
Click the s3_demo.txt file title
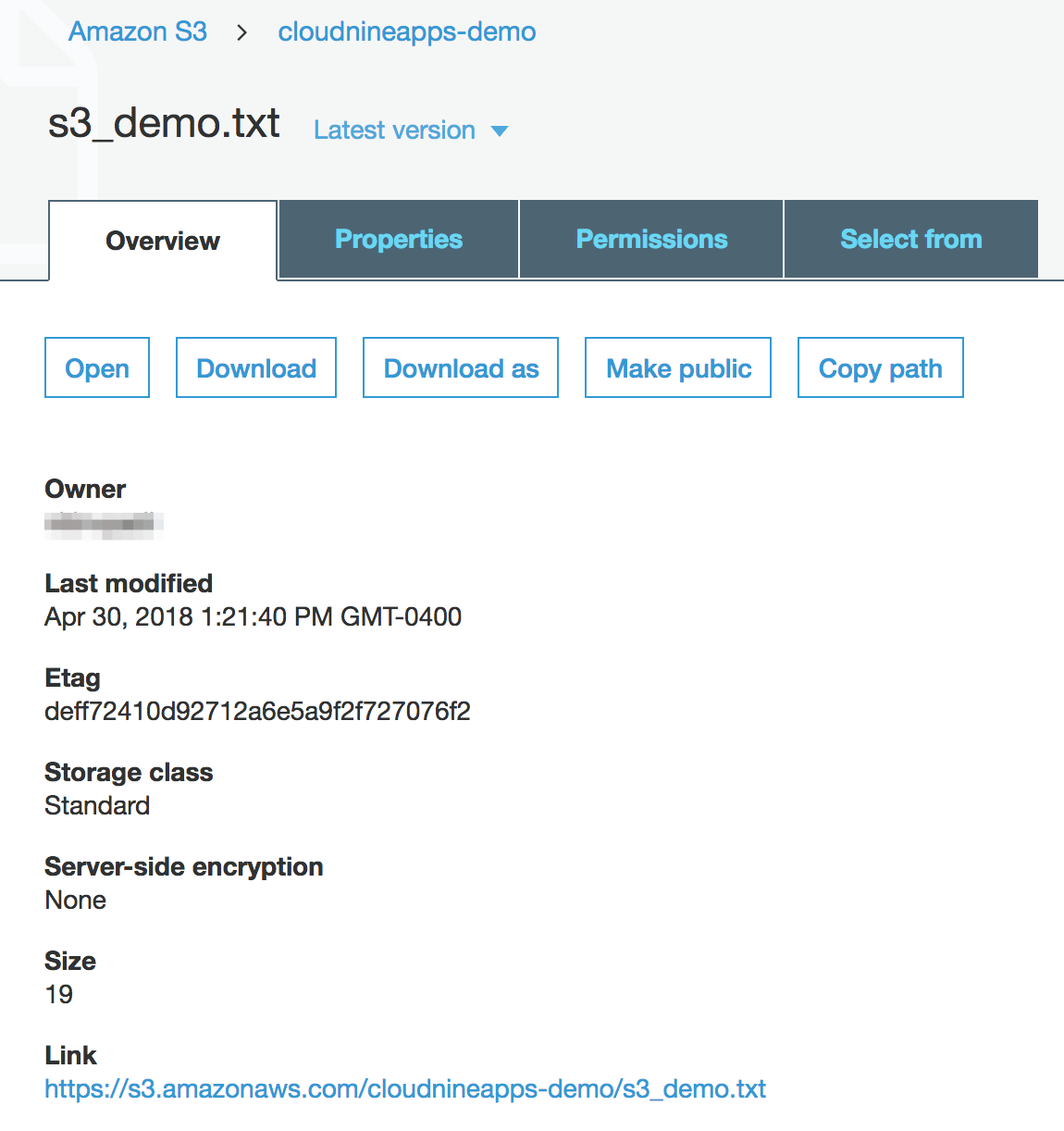click(x=164, y=123)
